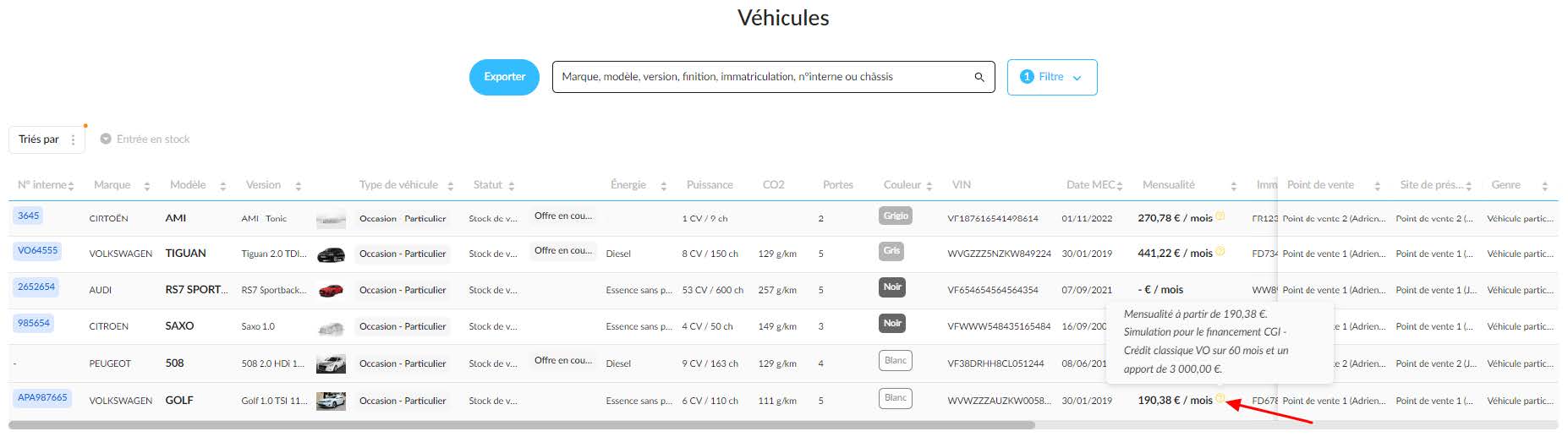Click the Peugeot 508 thumbnail

point(331,364)
